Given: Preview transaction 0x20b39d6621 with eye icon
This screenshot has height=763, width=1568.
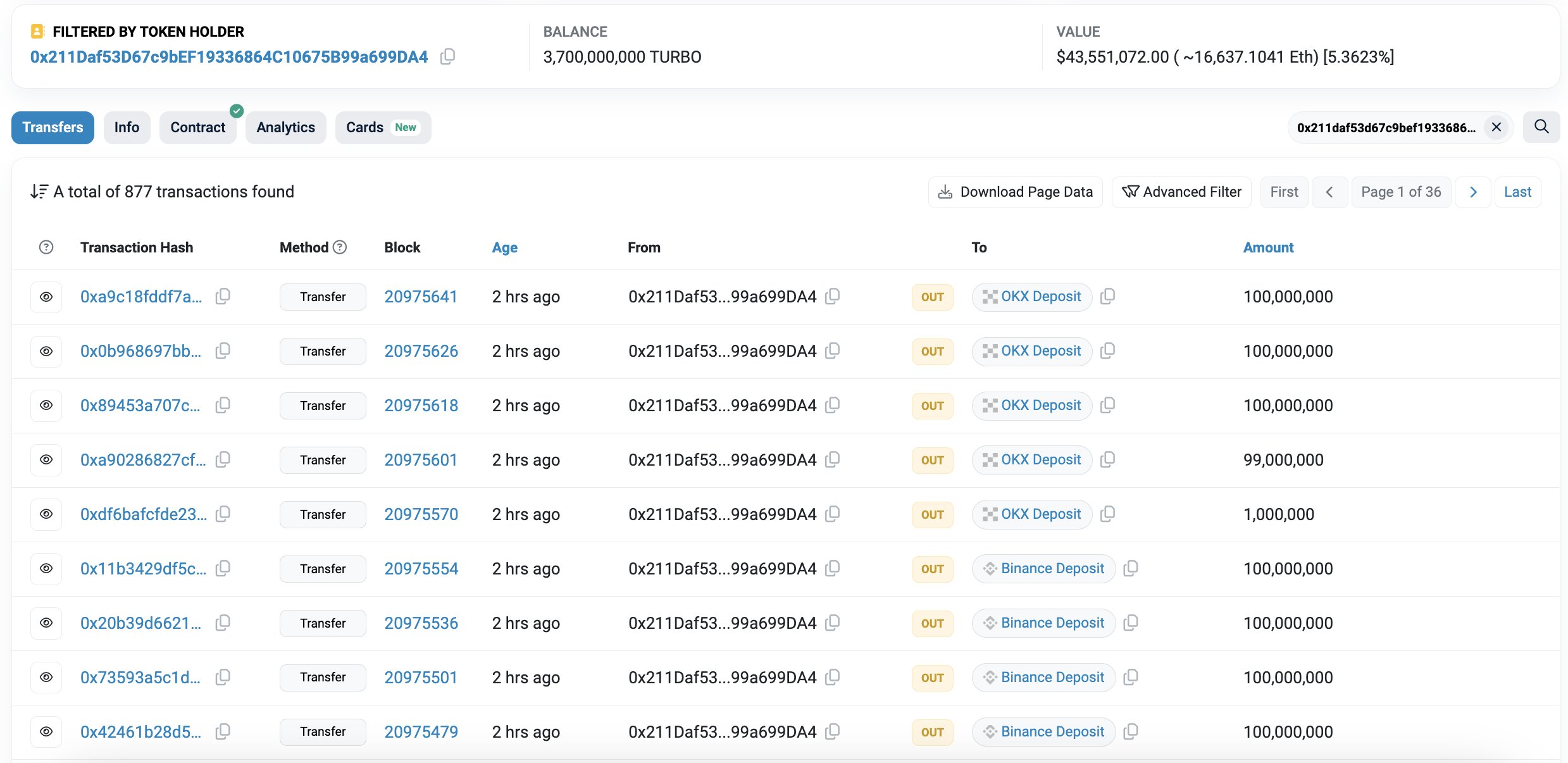Looking at the screenshot, I should 46,623.
